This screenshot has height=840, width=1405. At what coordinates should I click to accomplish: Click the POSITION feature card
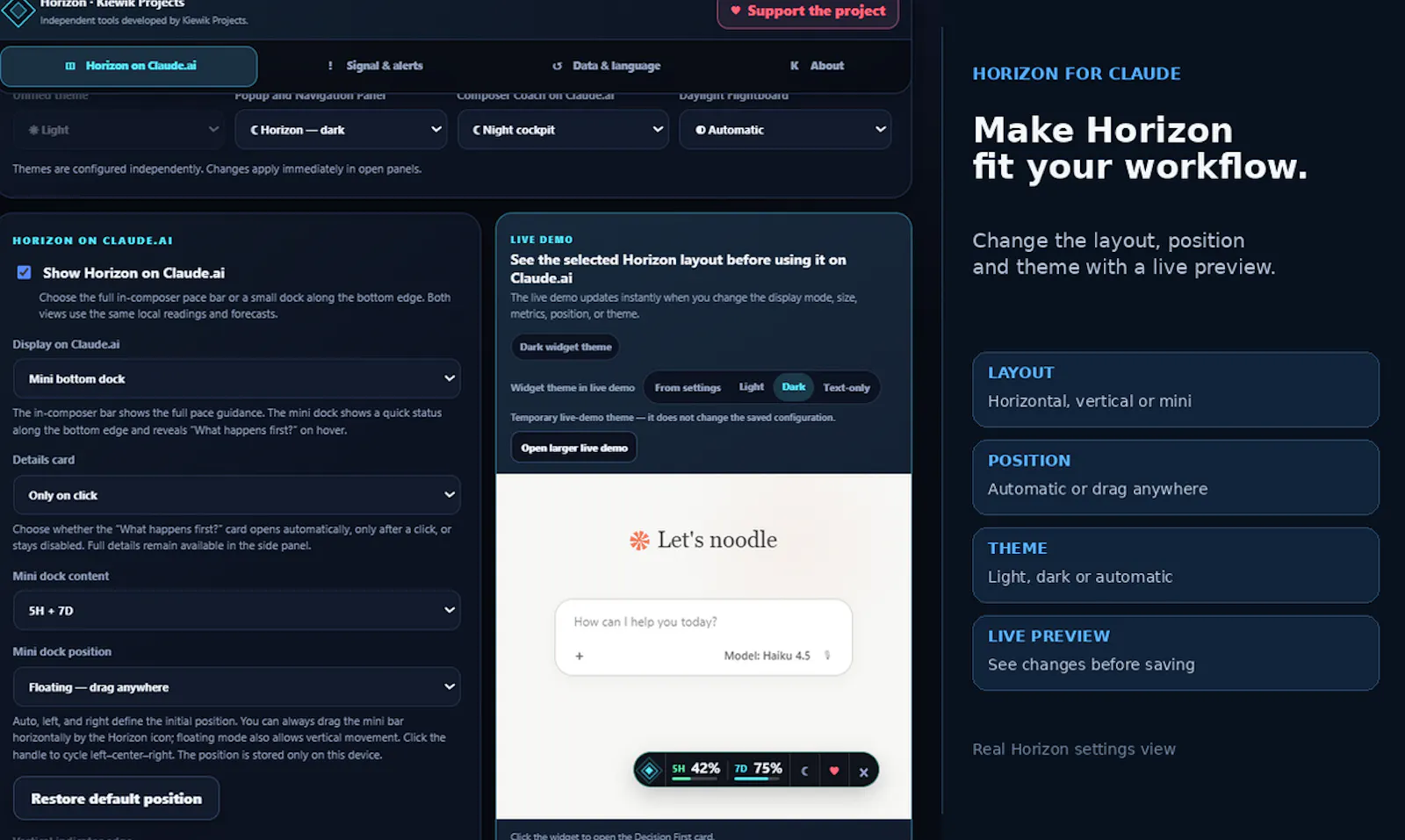[x=1176, y=477]
